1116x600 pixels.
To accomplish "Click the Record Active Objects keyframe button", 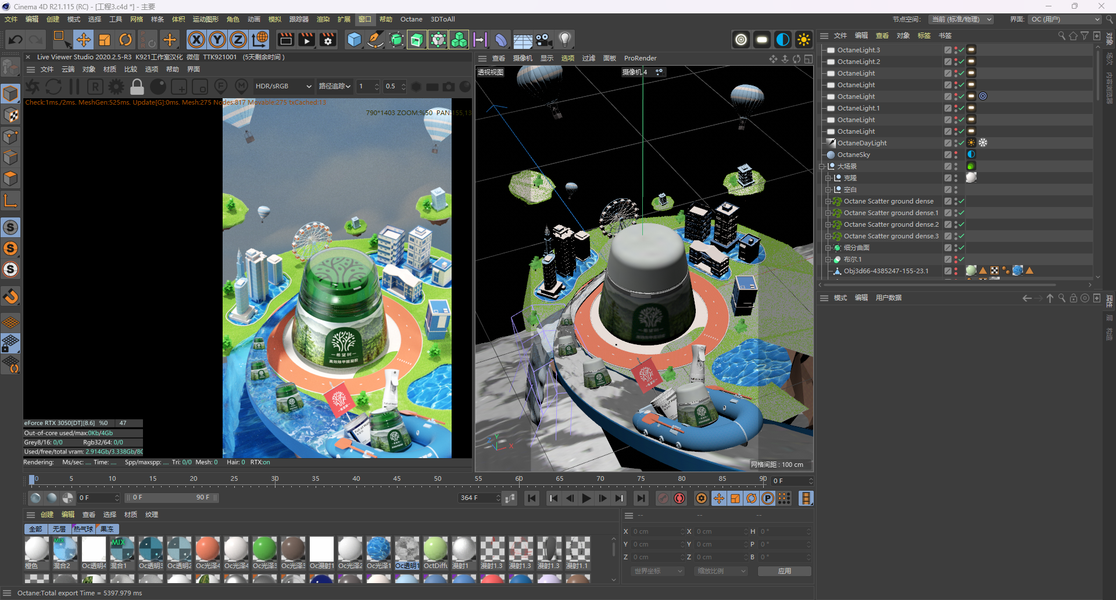I will point(663,498).
